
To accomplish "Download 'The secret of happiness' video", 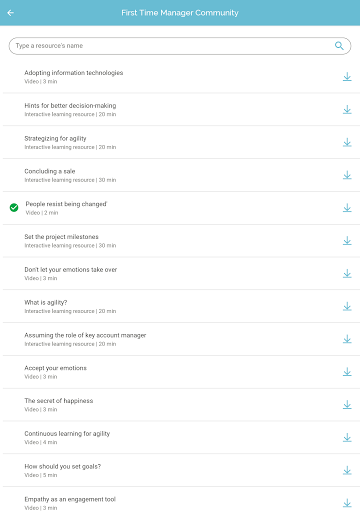I will (347, 405).
